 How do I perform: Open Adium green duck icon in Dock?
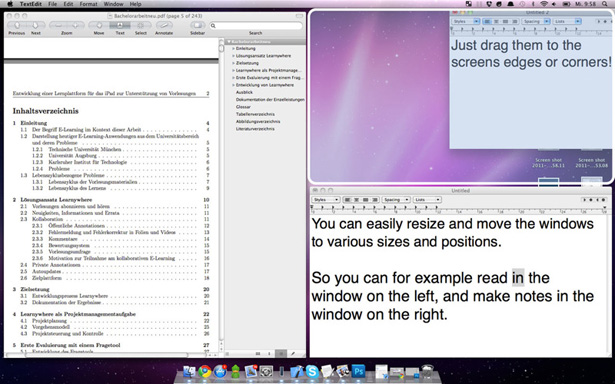[x=235, y=371]
